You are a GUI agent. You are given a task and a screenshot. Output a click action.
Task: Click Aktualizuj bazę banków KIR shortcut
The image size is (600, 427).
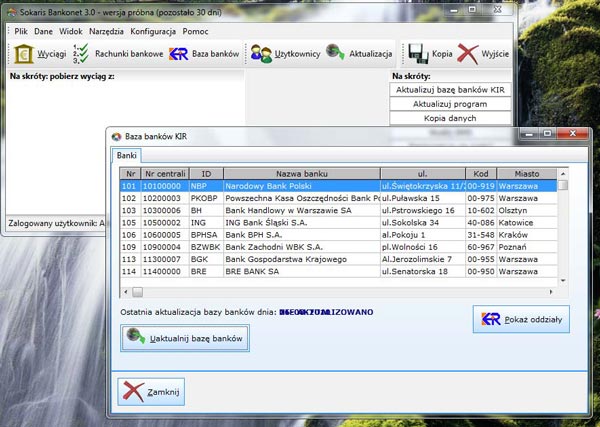pyautogui.click(x=450, y=90)
